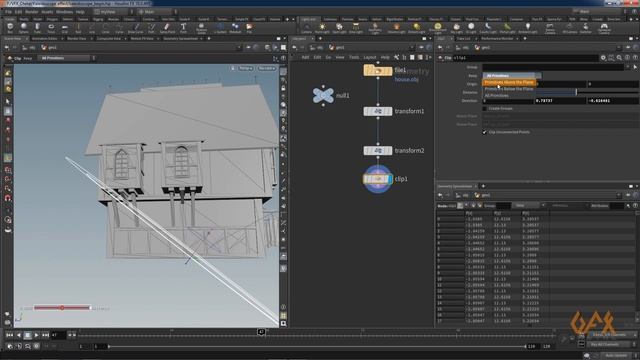Open the Add menu in network editor

click(x=305, y=58)
